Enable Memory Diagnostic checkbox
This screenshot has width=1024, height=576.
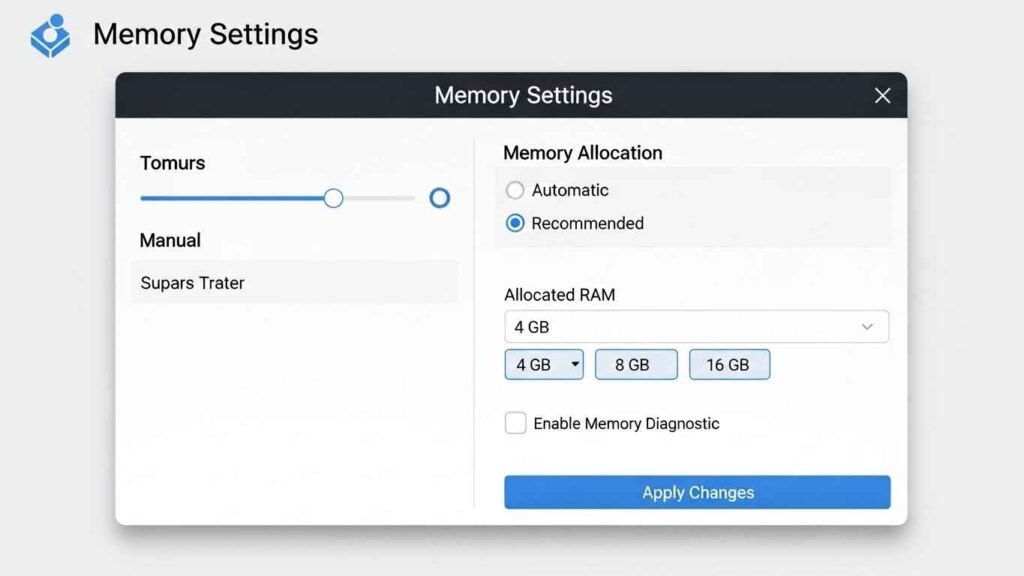pyautogui.click(x=515, y=423)
